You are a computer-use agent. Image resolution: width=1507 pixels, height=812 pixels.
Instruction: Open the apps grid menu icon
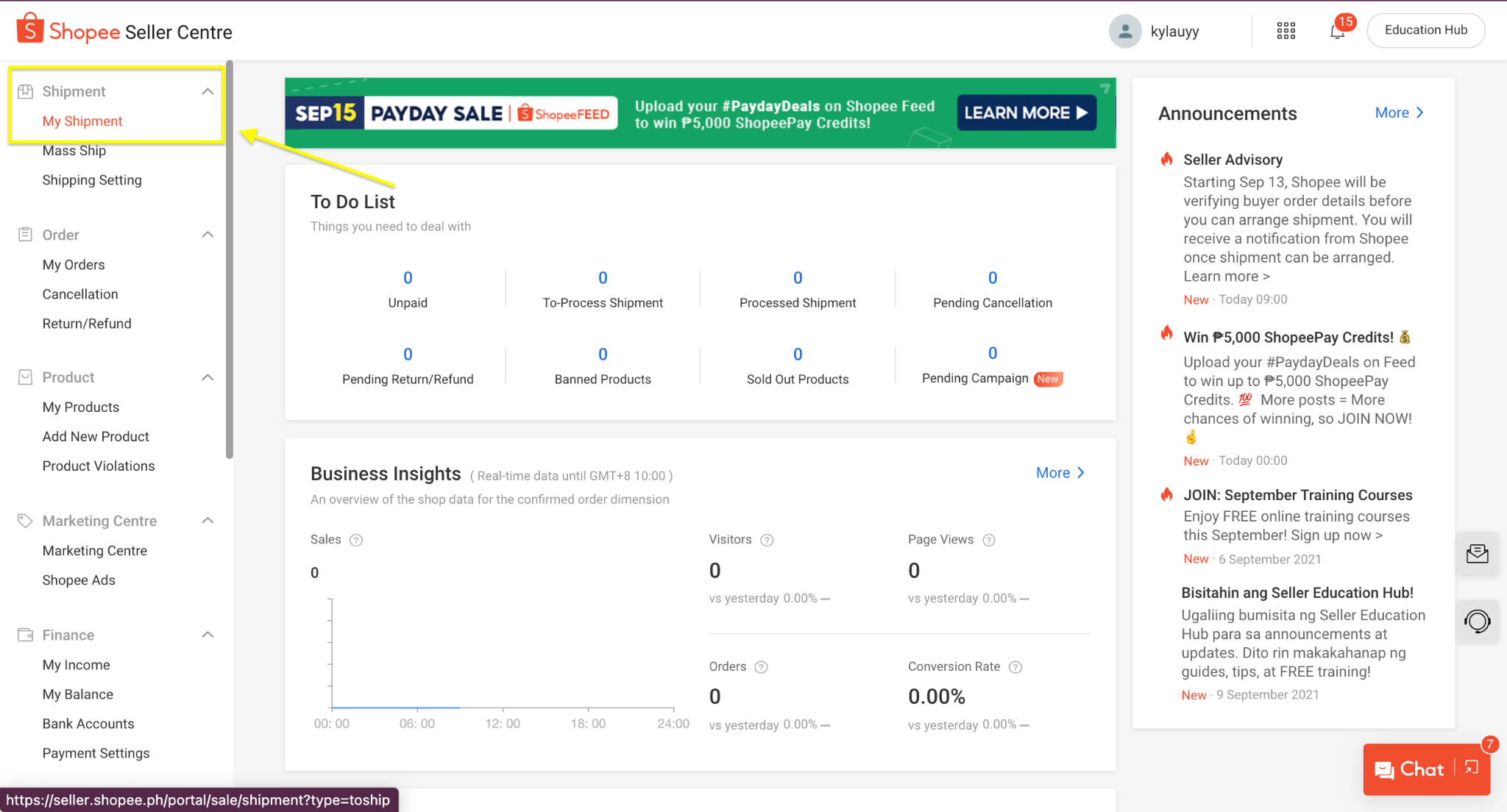pyautogui.click(x=1286, y=31)
